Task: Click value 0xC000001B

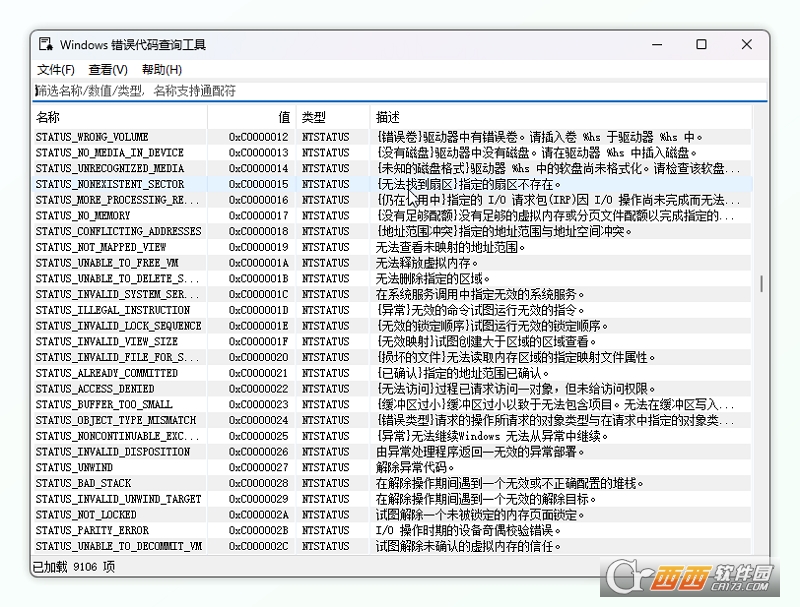Action: point(258,279)
